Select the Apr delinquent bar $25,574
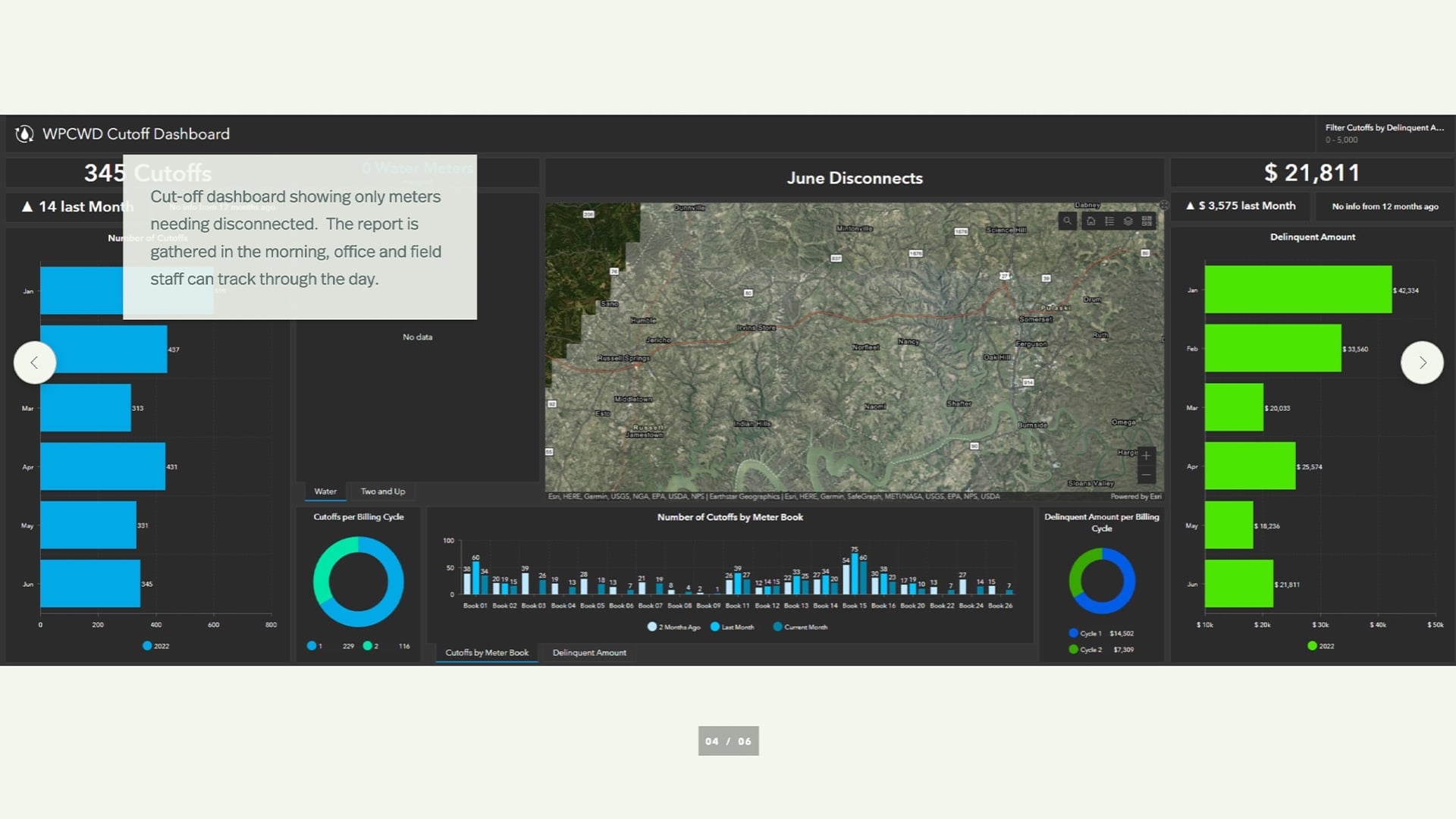The width and height of the screenshot is (1456, 819). [x=1250, y=466]
